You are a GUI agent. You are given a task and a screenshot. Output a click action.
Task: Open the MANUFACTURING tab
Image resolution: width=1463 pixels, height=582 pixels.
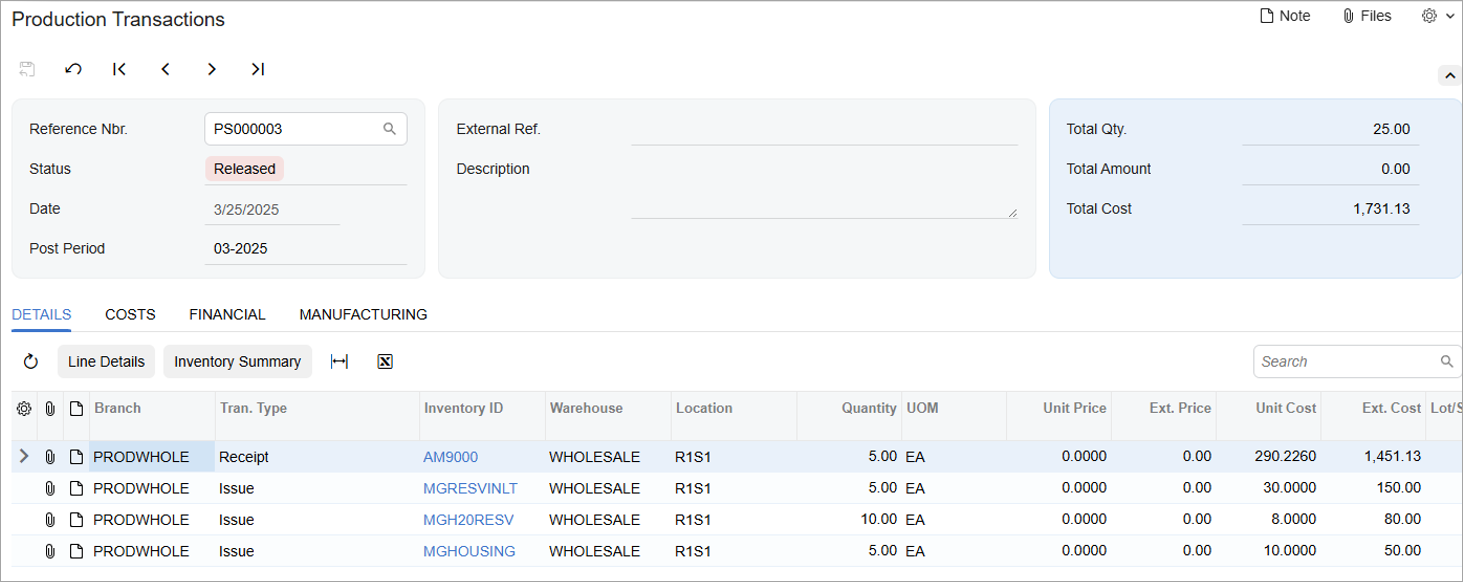tap(363, 314)
